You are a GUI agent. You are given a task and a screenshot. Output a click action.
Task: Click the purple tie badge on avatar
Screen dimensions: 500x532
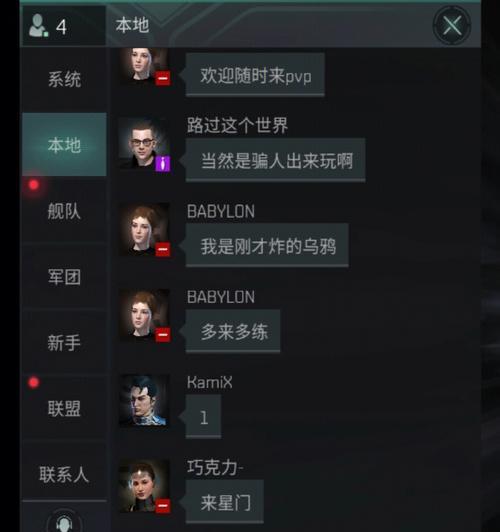click(x=162, y=164)
